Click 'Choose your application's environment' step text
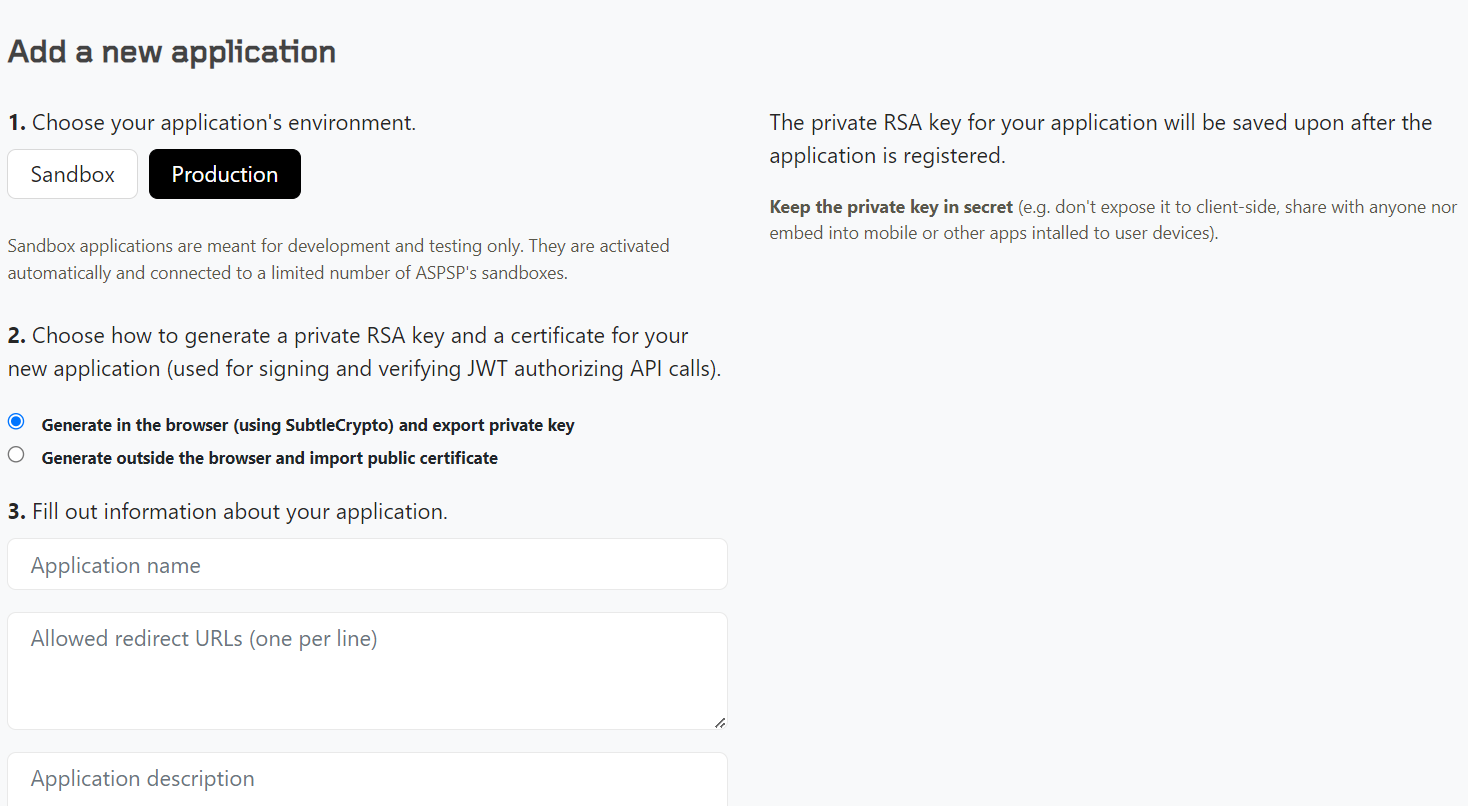 click(212, 123)
